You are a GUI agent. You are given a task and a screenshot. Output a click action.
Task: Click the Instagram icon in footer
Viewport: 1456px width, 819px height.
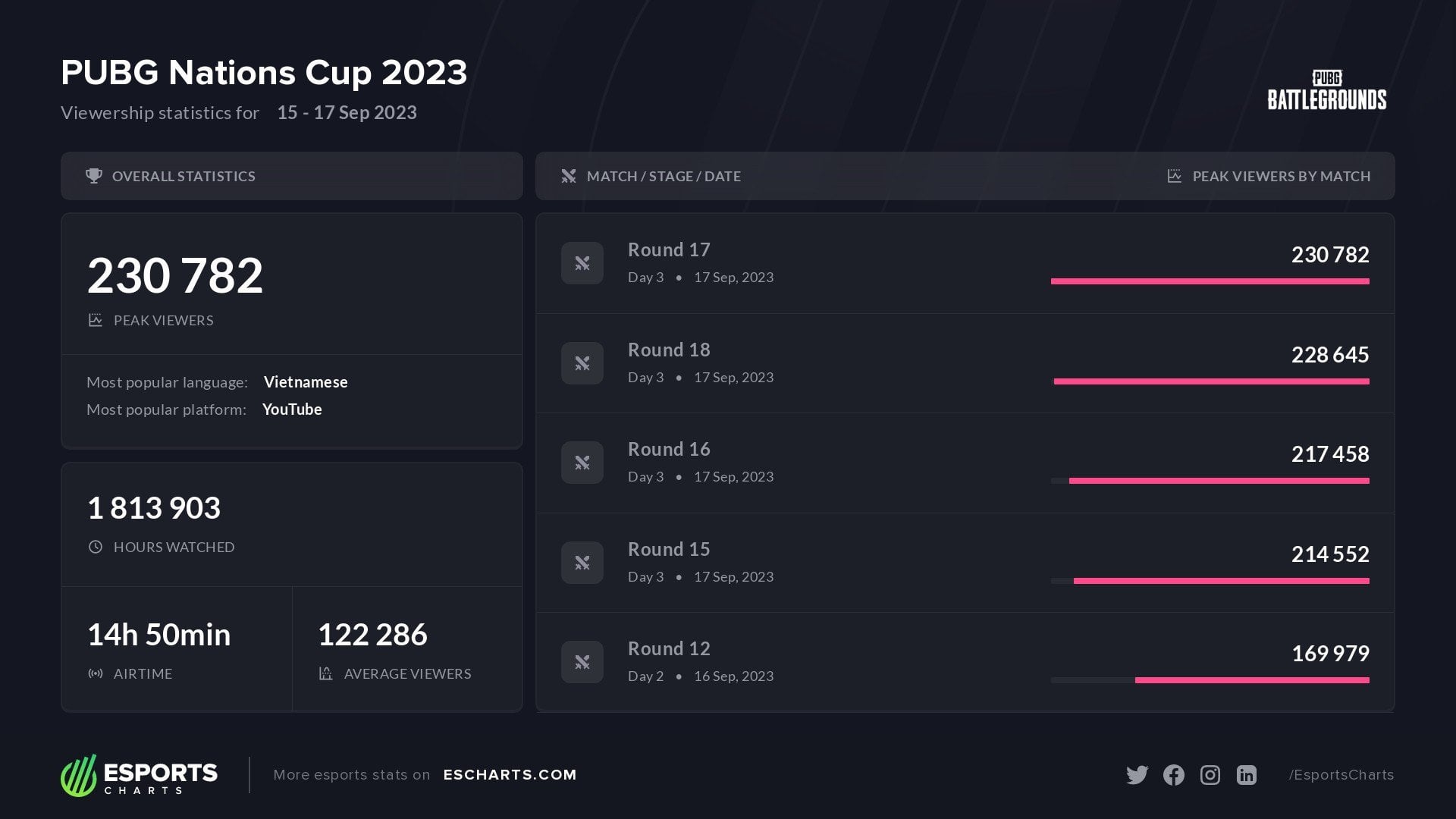click(x=1210, y=775)
